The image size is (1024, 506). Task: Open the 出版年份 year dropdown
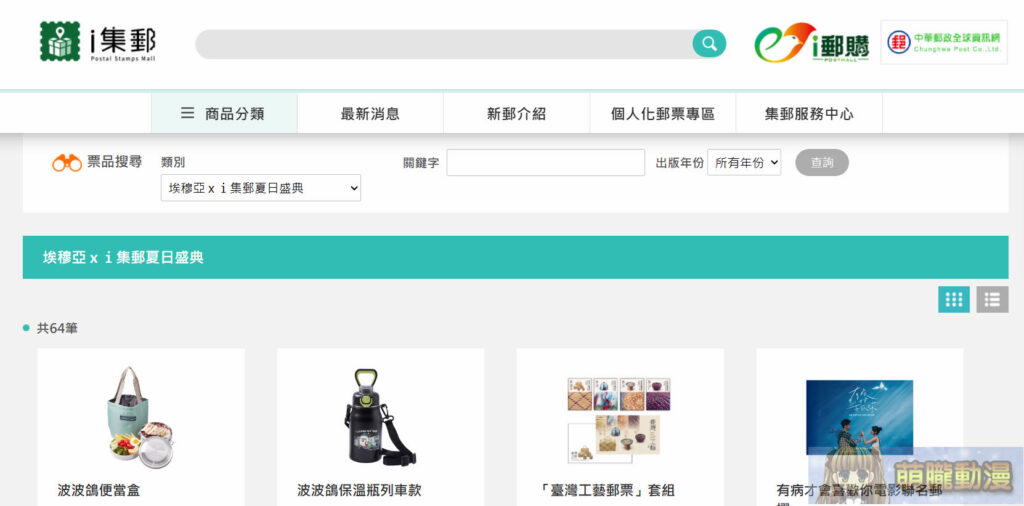743,163
